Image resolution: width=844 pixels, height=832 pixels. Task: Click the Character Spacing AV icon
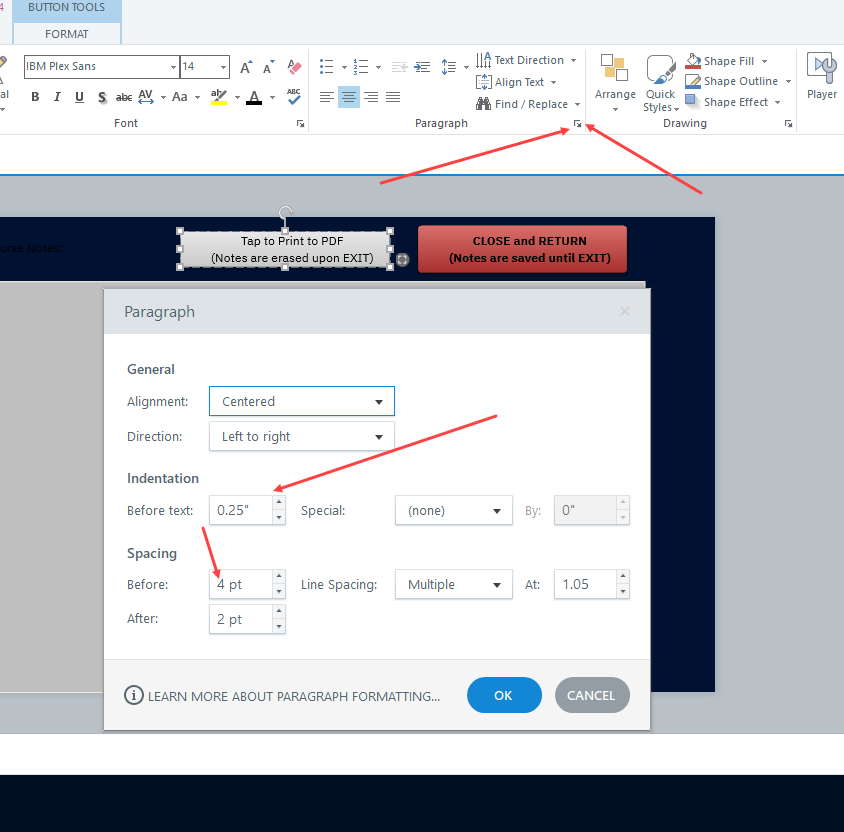point(146,97)
